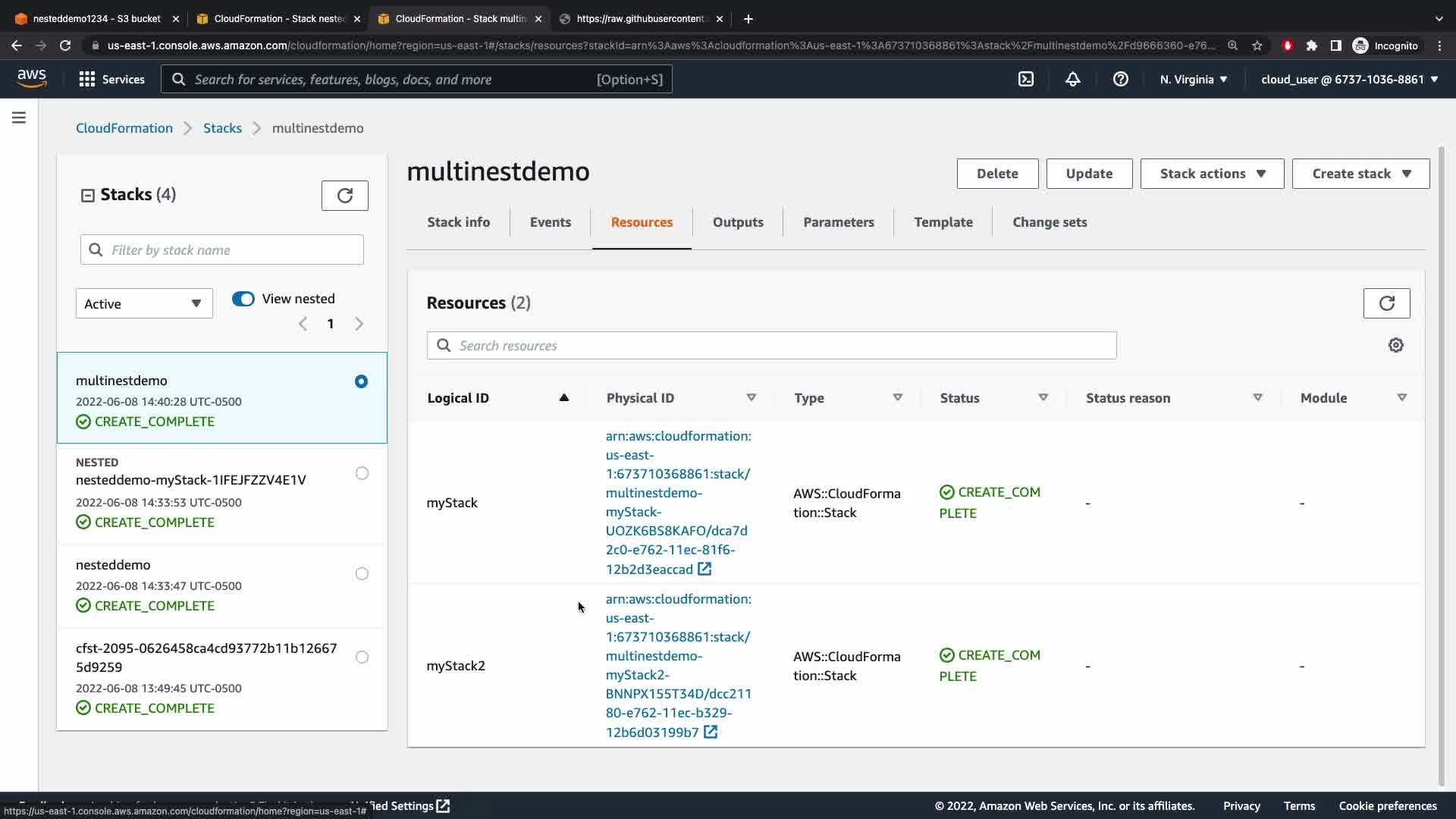Refresh the Resources table
1456x819 pixels.
pos(1386,303)
